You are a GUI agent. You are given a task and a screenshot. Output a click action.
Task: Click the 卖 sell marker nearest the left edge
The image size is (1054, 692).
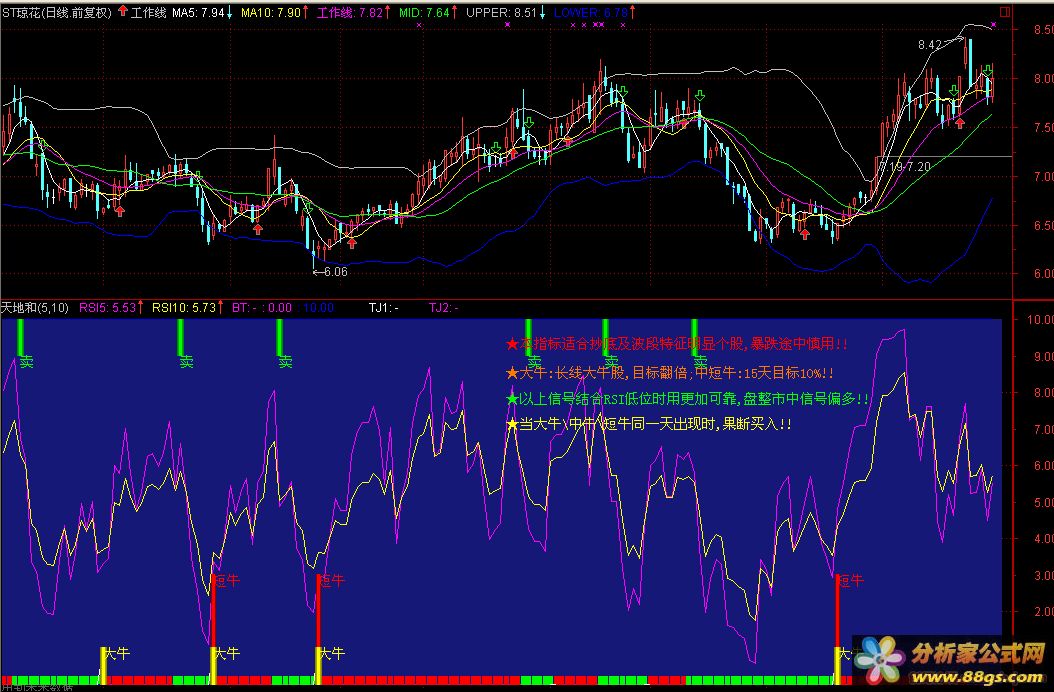26,362
